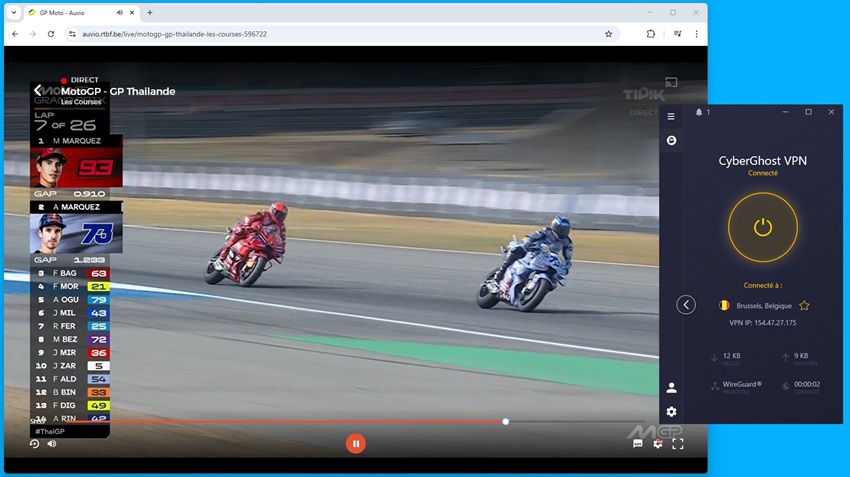The width and height of the screenshot is (850, 477).
Task: Click the DIRECT live indicator at top-left
Action: pyautogui.click(x=80, y=80)
